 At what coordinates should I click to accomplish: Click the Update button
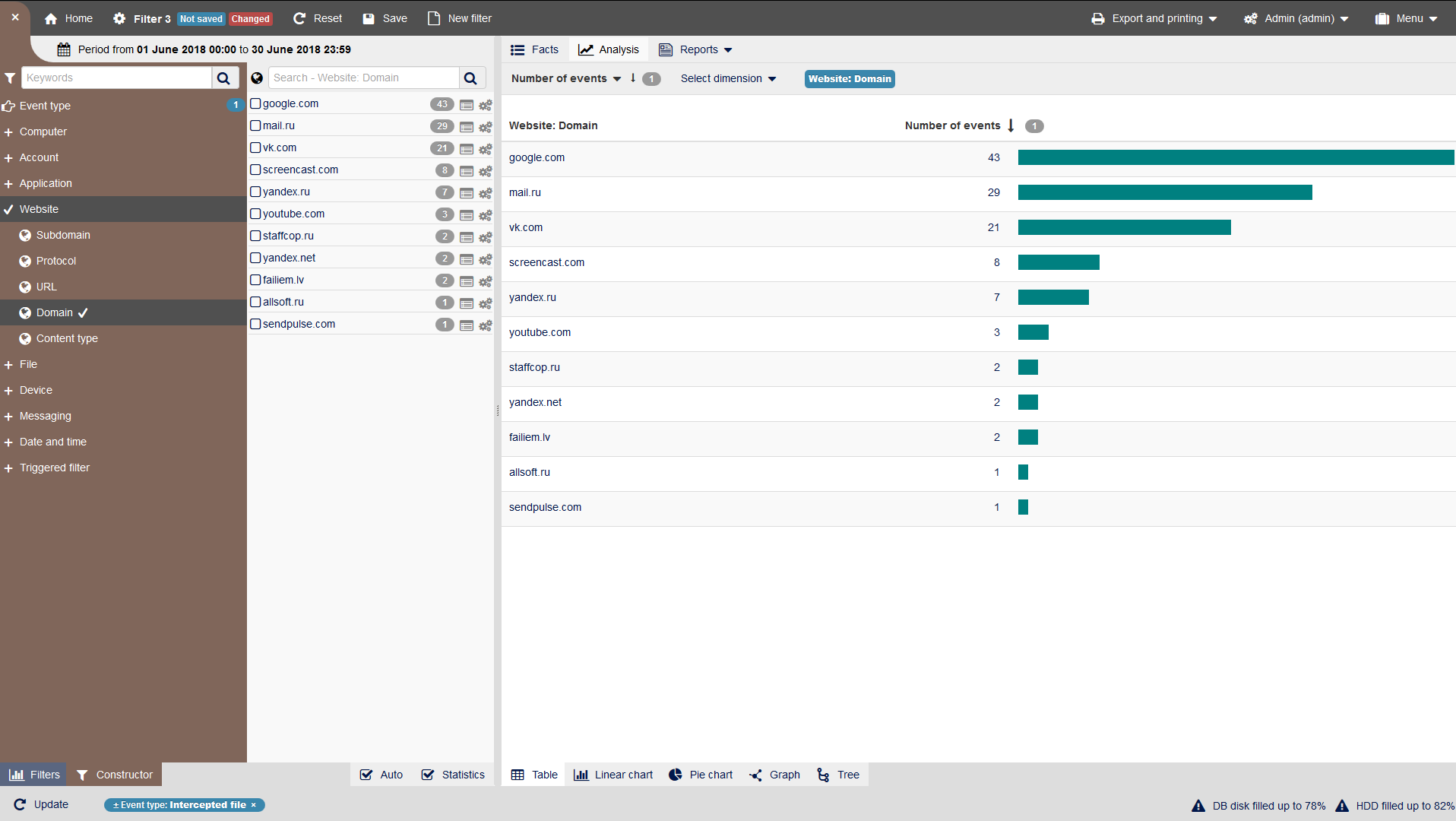(42, 804)
